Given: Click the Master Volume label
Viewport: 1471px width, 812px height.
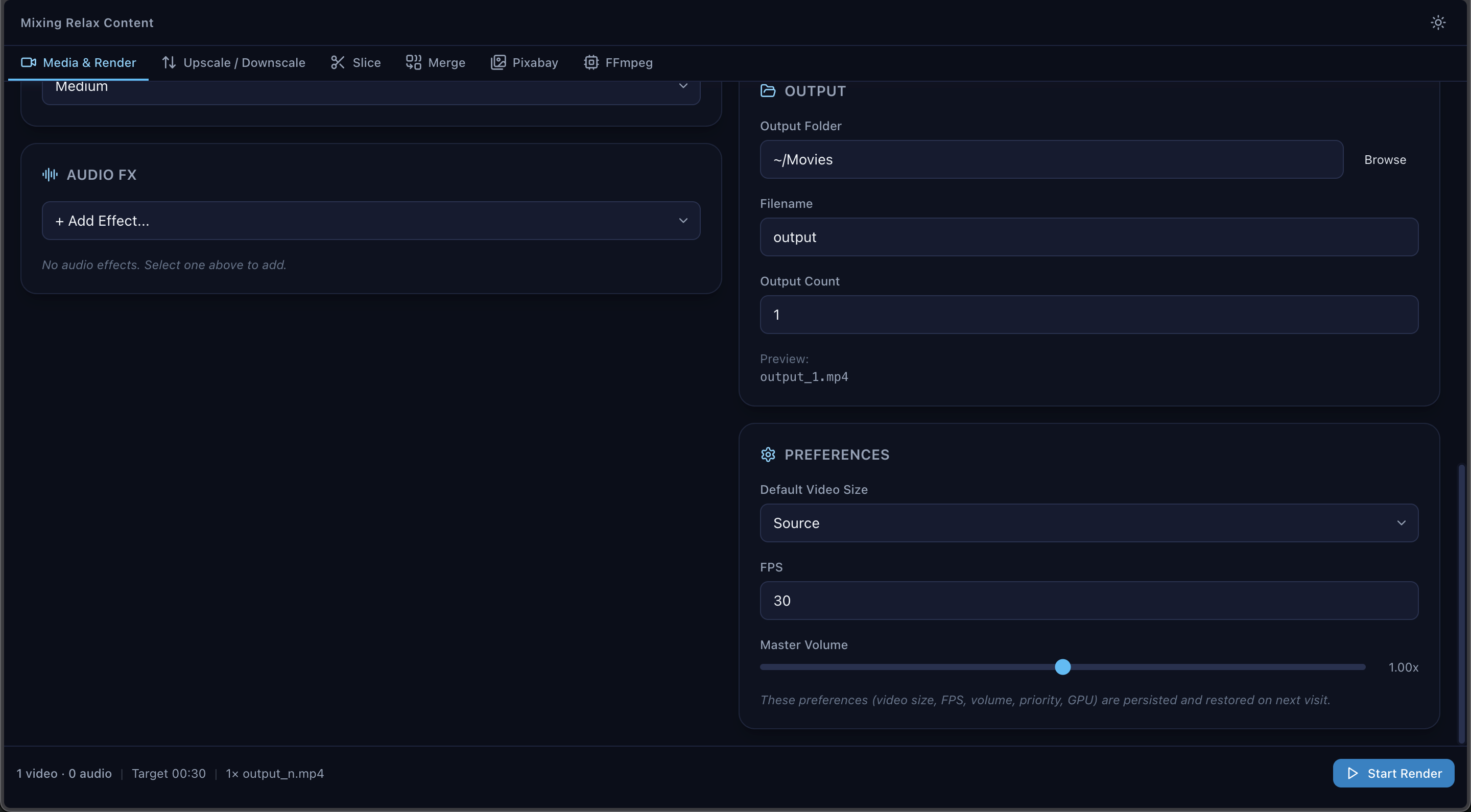Looking at the screenshot, I should point(803,644).
